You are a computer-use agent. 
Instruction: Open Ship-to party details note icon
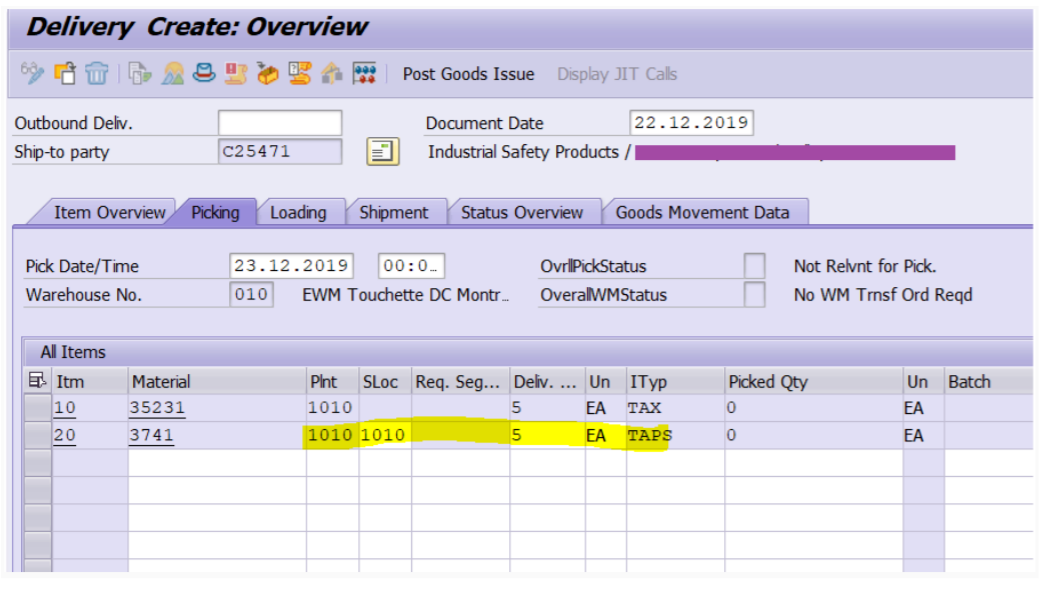[383, 152]
